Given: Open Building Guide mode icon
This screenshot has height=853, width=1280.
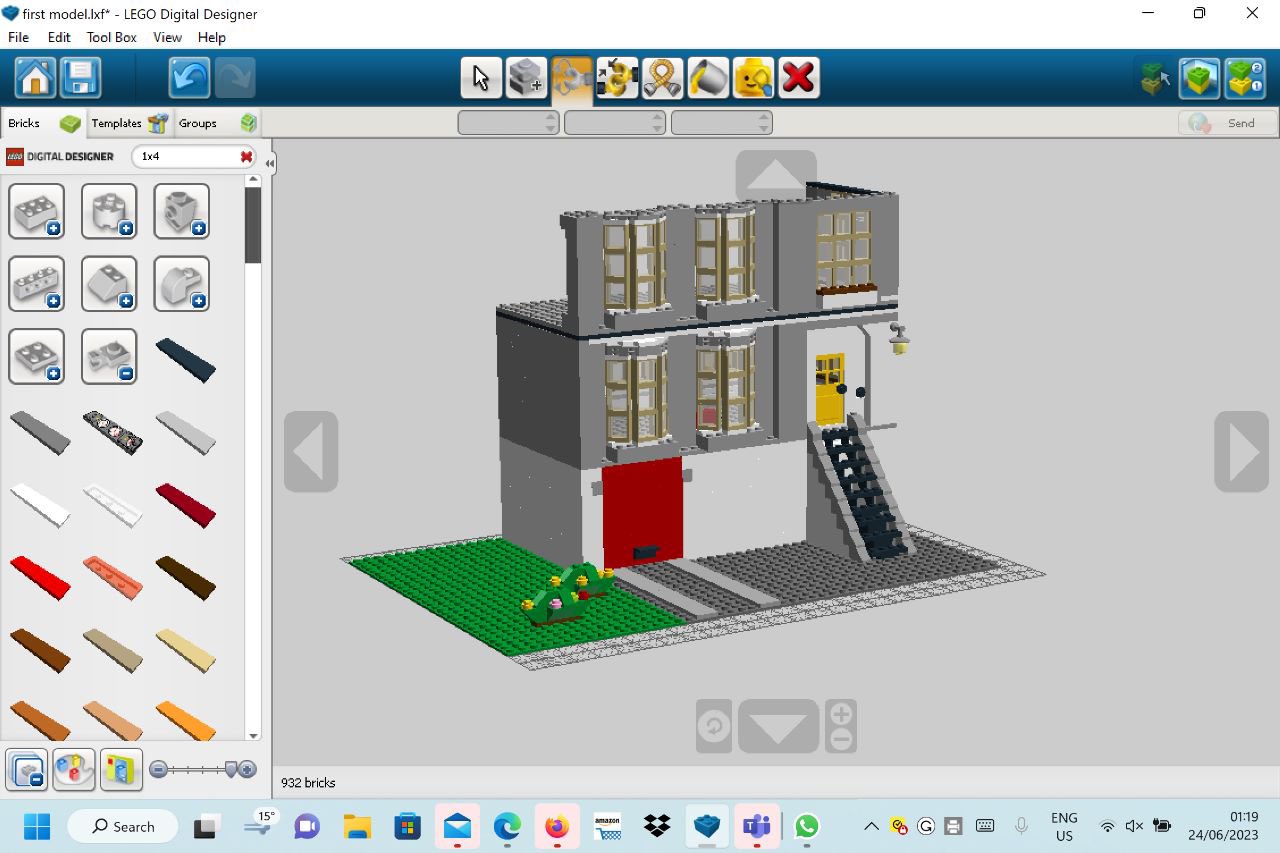Looking at the screenshot, I should (x=1245, y=77).
